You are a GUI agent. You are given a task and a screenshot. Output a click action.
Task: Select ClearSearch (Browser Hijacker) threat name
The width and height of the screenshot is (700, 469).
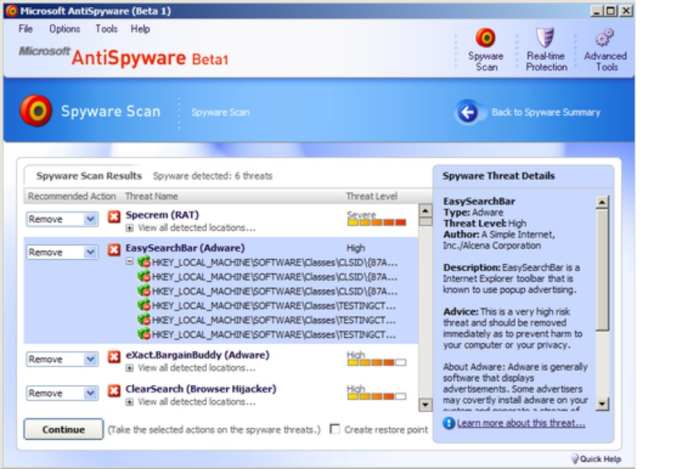click(201, 389)
